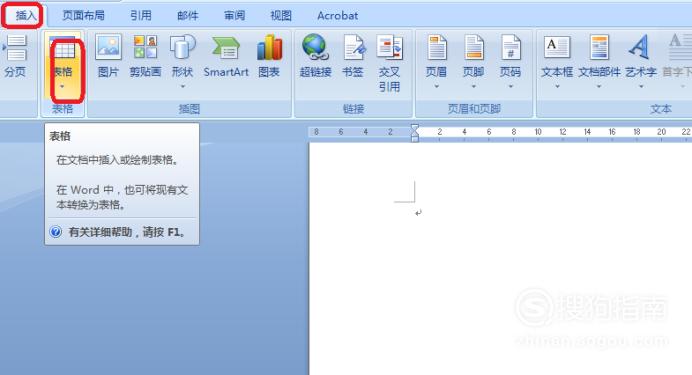This screenshot has height=375, width=692.
Task: Open the 剪贴画 clip art tool
Action: tap(145, 56)
